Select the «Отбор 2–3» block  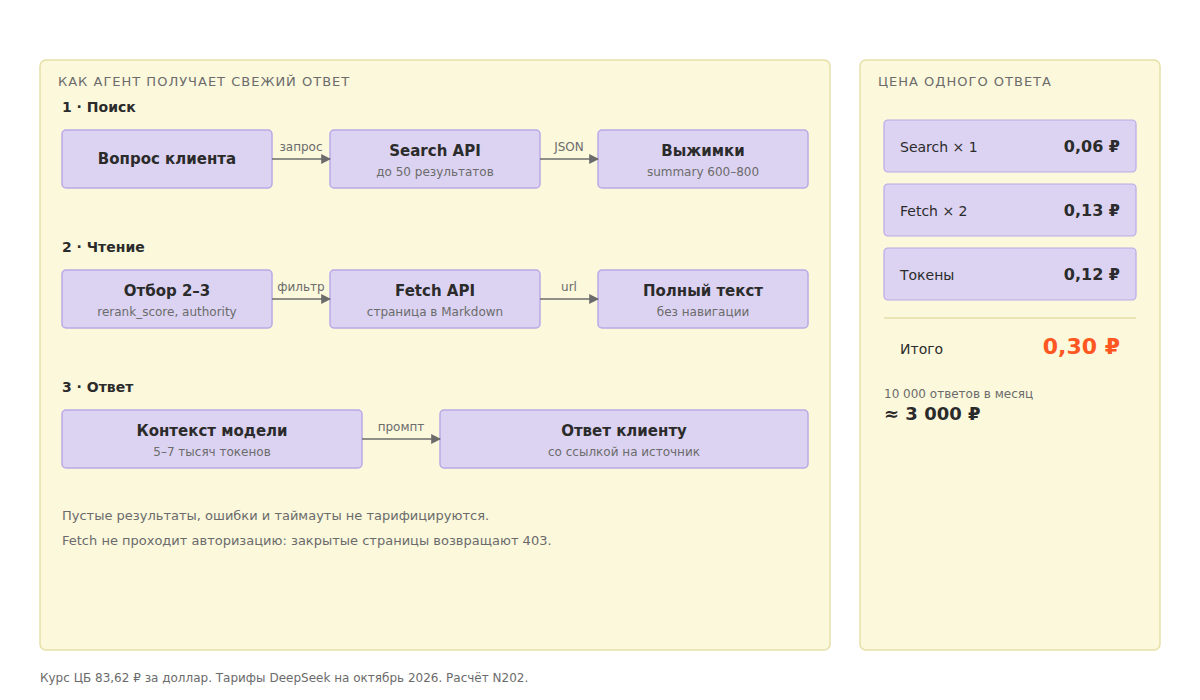167,299
